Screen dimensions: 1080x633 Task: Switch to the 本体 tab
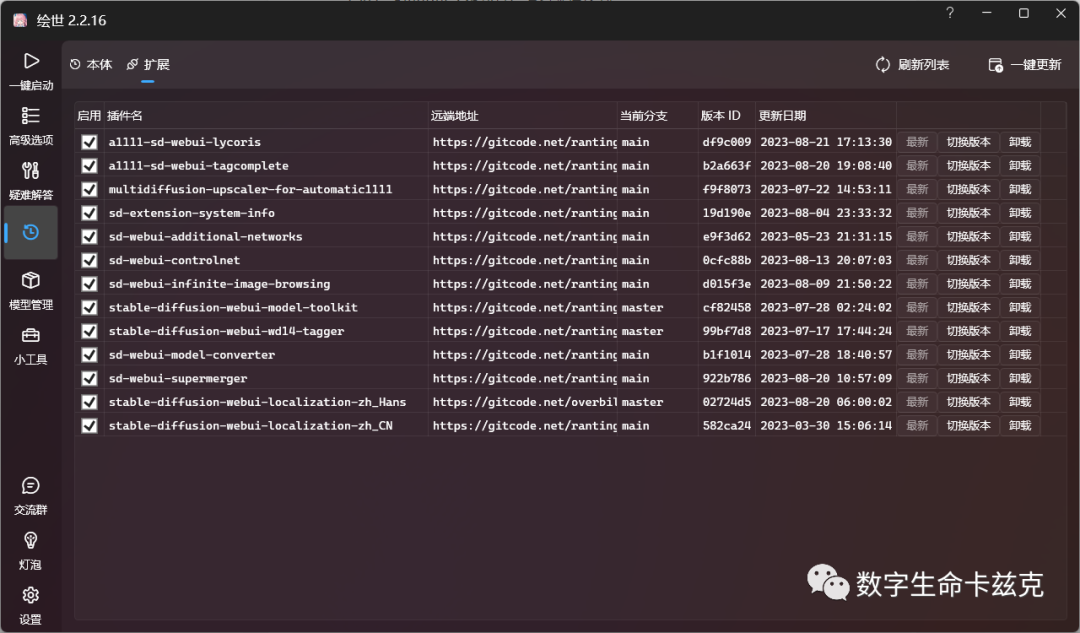click(x=91, y=65)
